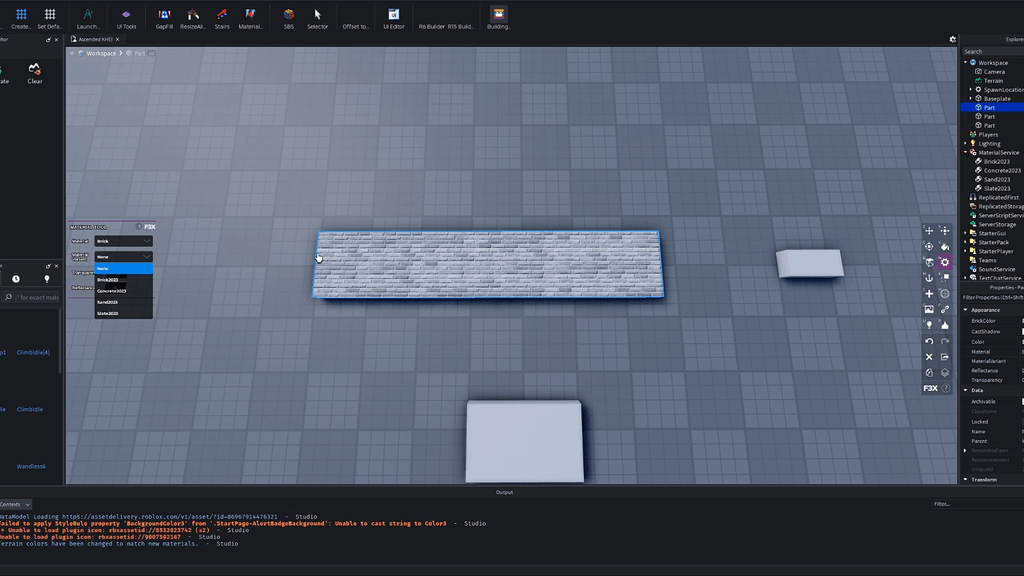Click the Clear button in left panel
1024x576 pixels.
35,73
